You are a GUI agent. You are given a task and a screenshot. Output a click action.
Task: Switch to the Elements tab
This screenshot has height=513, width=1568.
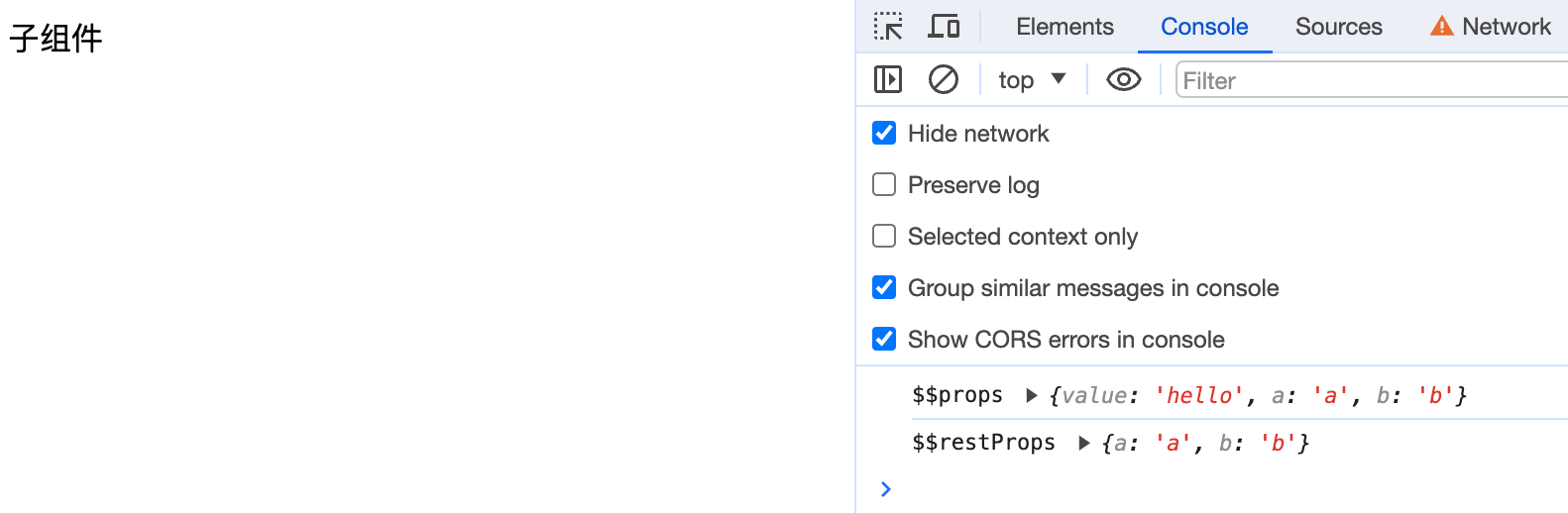[1064, 27]
